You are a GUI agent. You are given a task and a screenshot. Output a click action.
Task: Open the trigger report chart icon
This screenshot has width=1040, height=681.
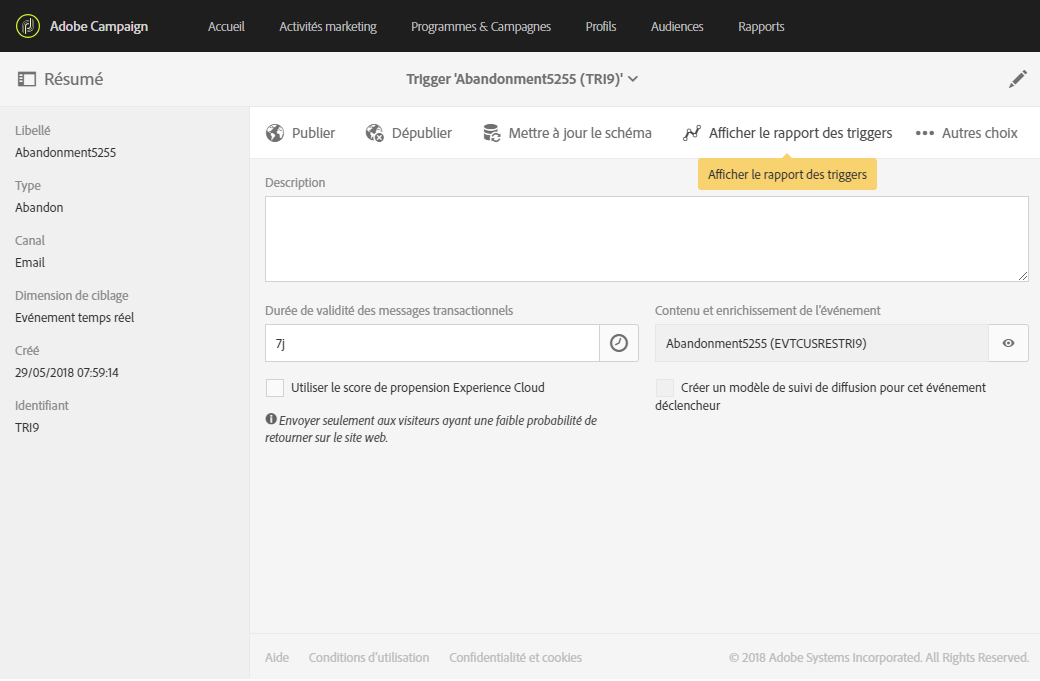pyautogui.click(x=692, y=133)
